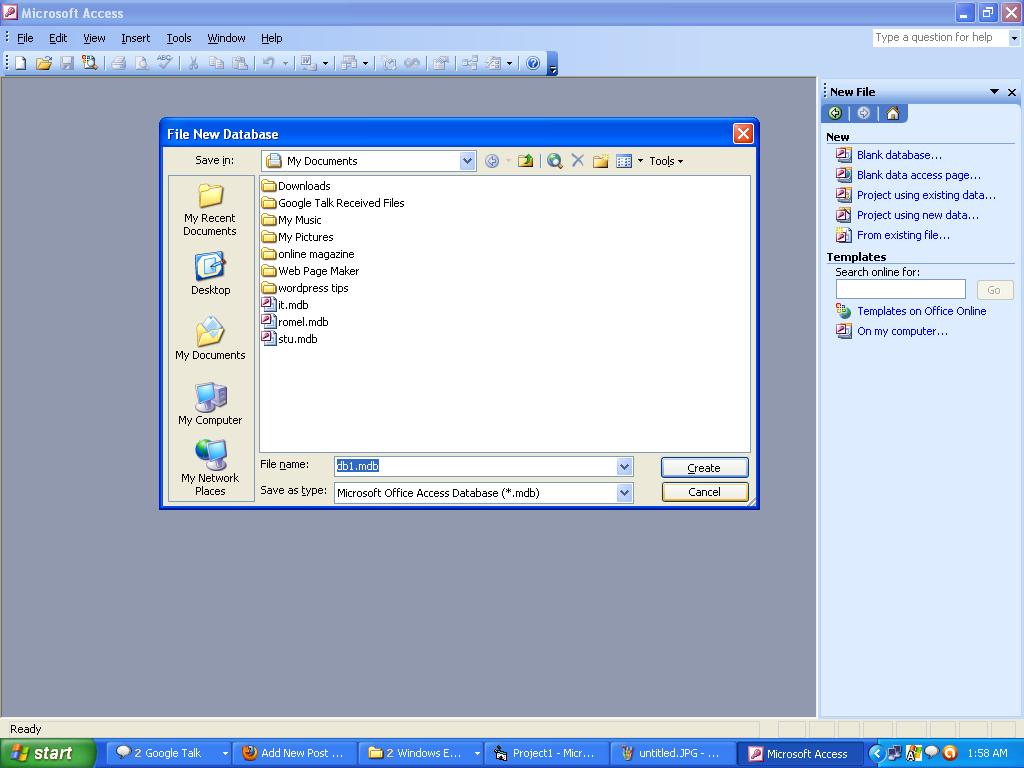Viewport: 1024px width, 768px height.
Task: Open the Insert menu
Action: [x=135, y=38]
